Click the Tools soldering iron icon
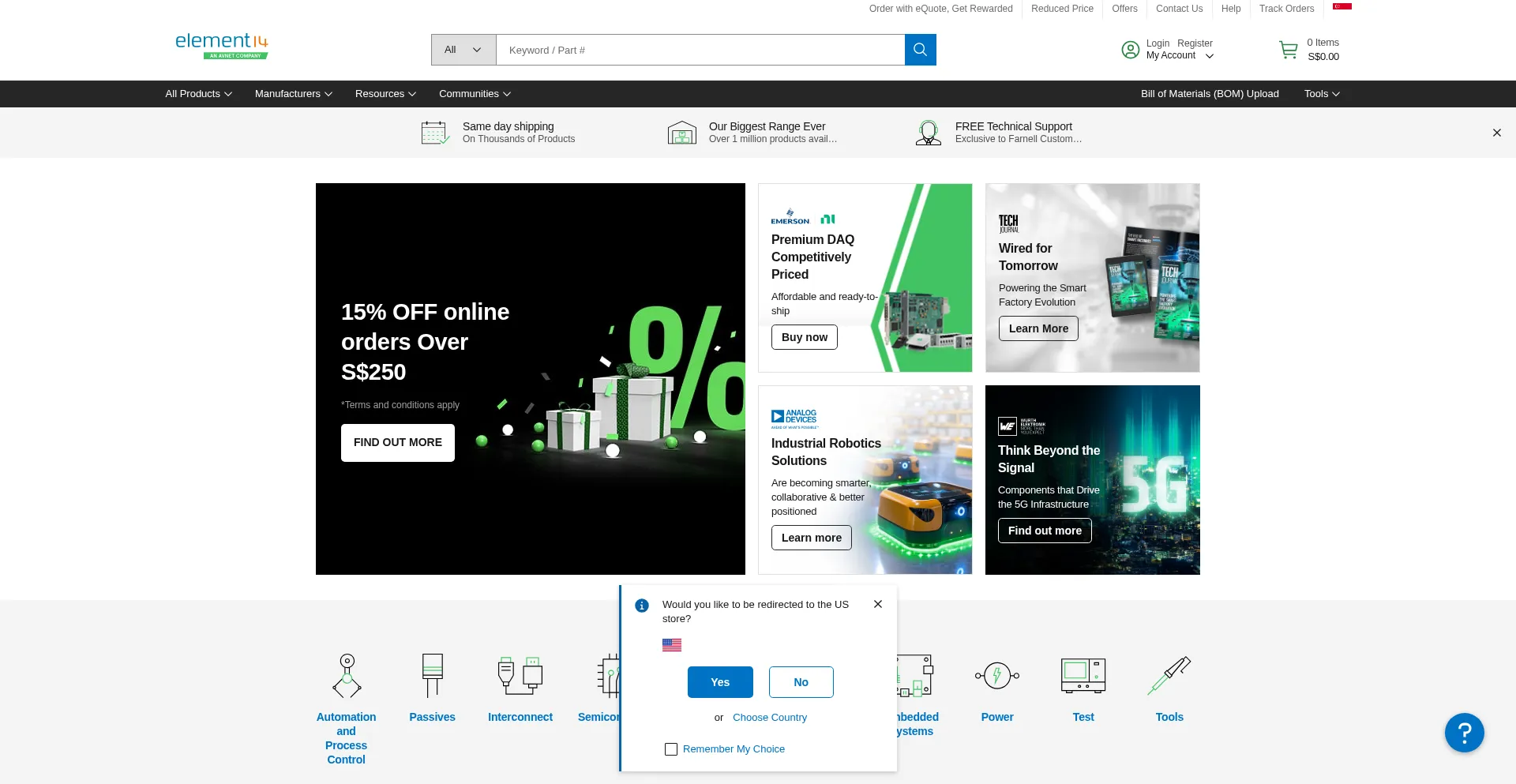Screen dimensions: 1516x784 coord(1169,675)
